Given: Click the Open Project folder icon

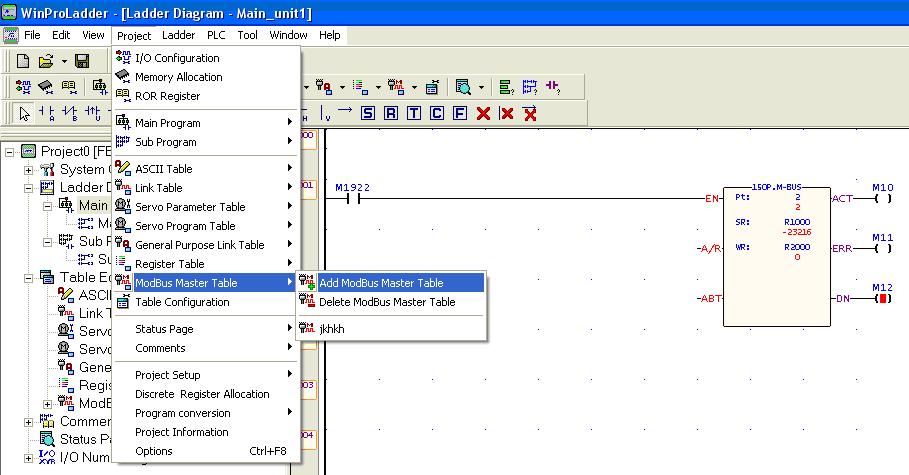Looking at the screenshot, I should tap(46, 60).
